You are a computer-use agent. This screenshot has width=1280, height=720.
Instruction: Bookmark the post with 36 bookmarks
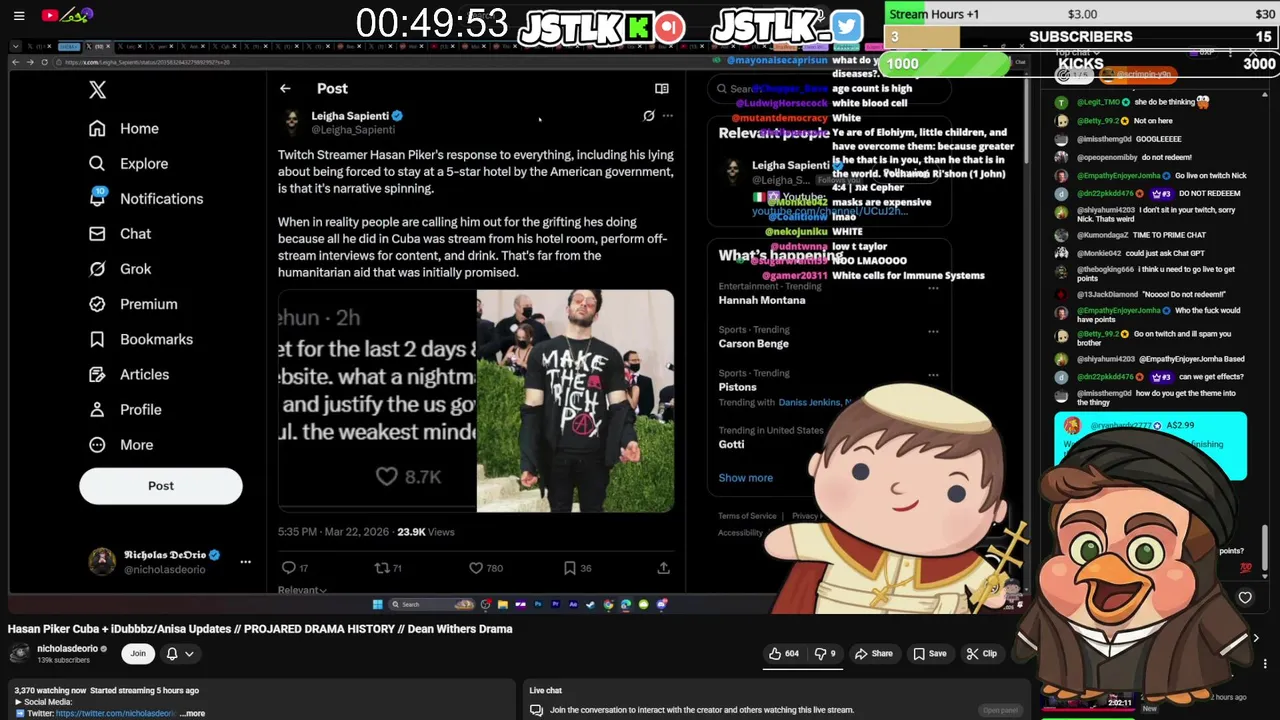click(x=569, y=568)
